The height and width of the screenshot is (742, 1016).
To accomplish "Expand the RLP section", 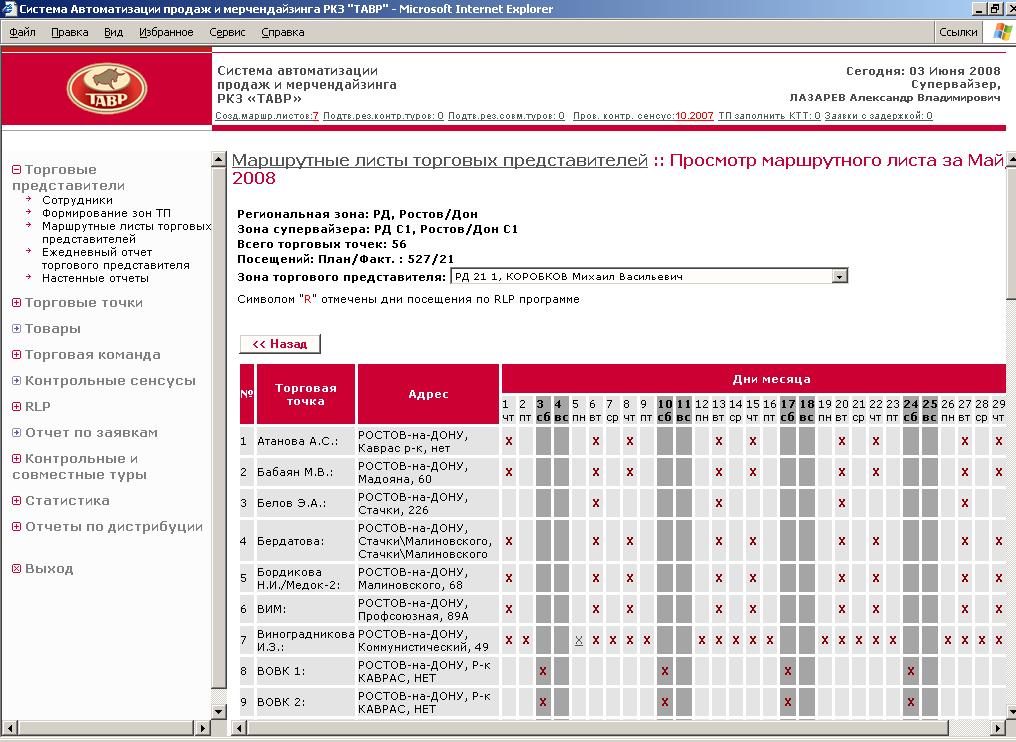I will [x=17, y=406].
